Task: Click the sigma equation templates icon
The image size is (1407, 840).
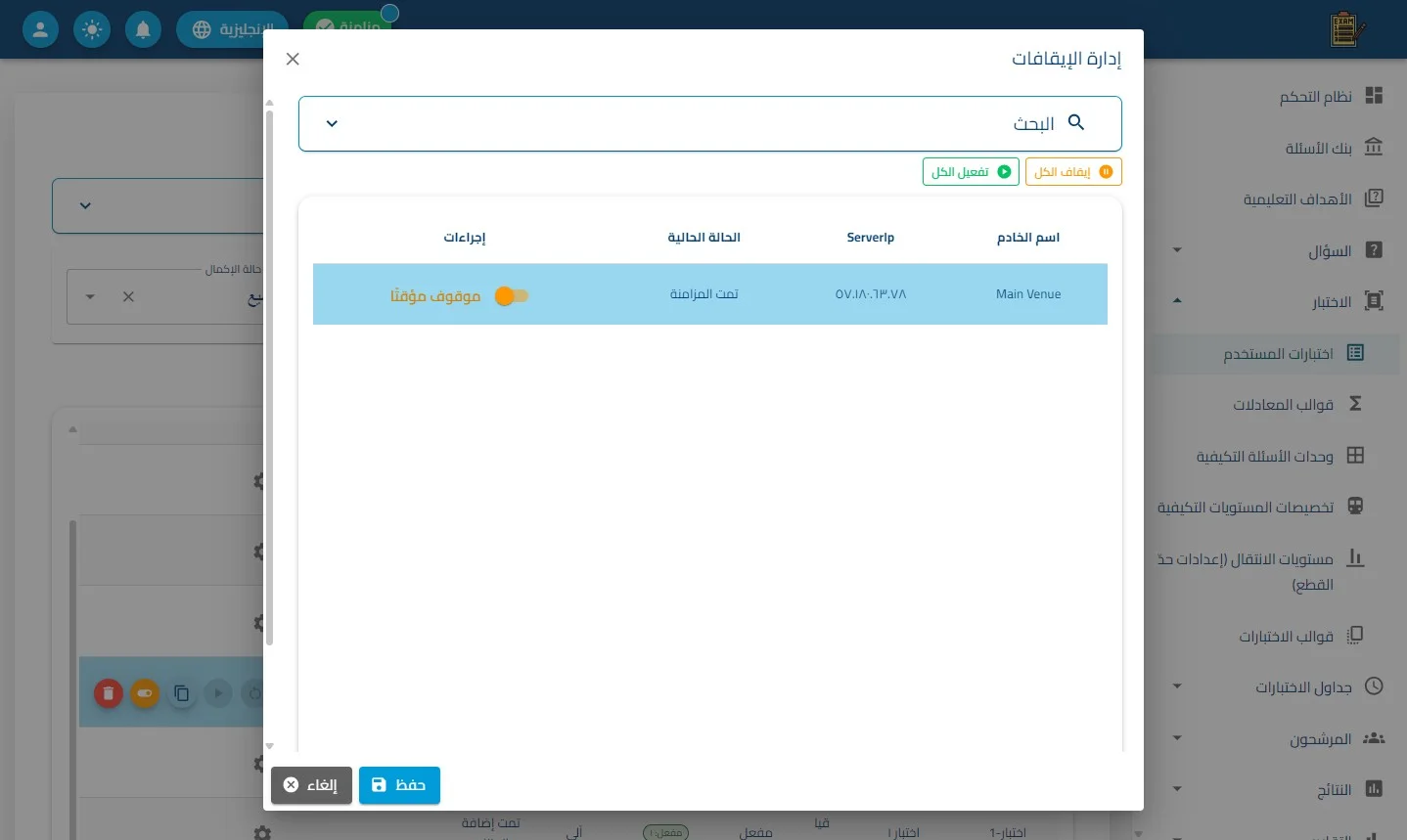Action: tap(1355, 403)
